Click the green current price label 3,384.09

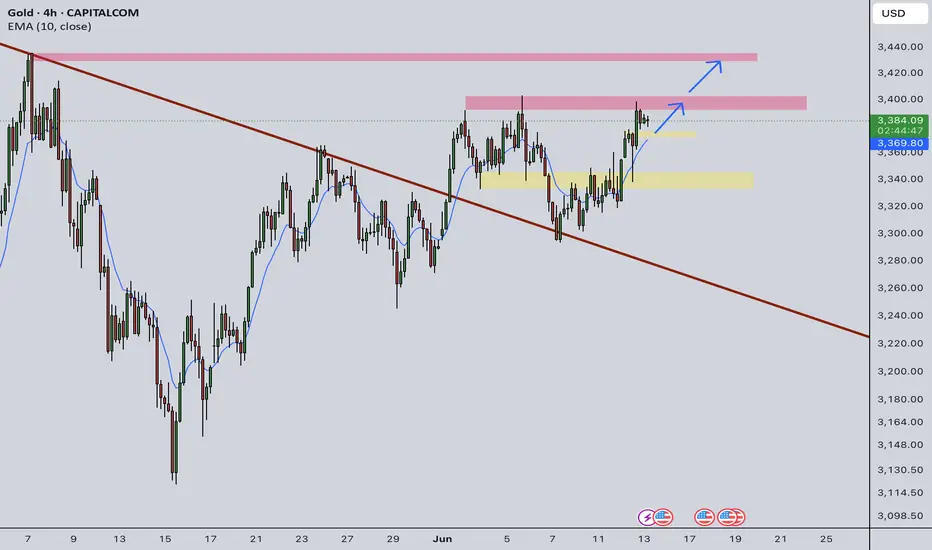point(900,120)
